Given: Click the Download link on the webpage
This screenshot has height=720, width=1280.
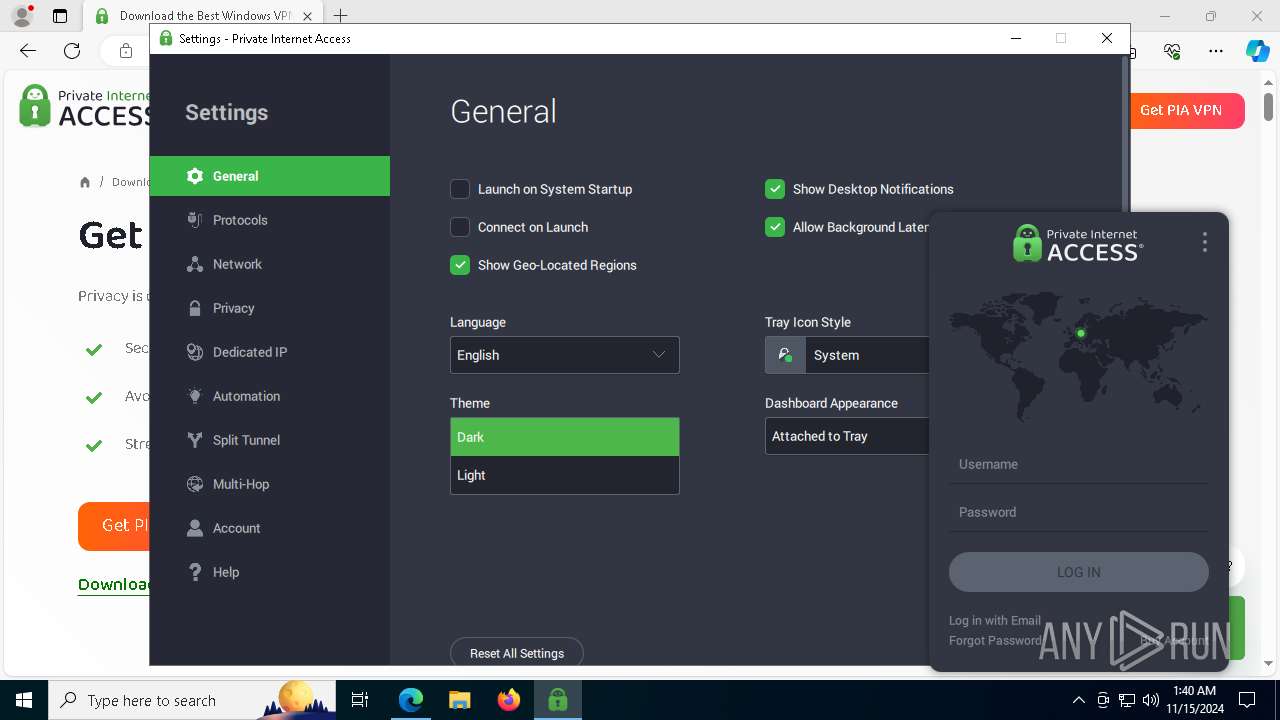Looking at the screenshot, I should [x=115, y=585].
